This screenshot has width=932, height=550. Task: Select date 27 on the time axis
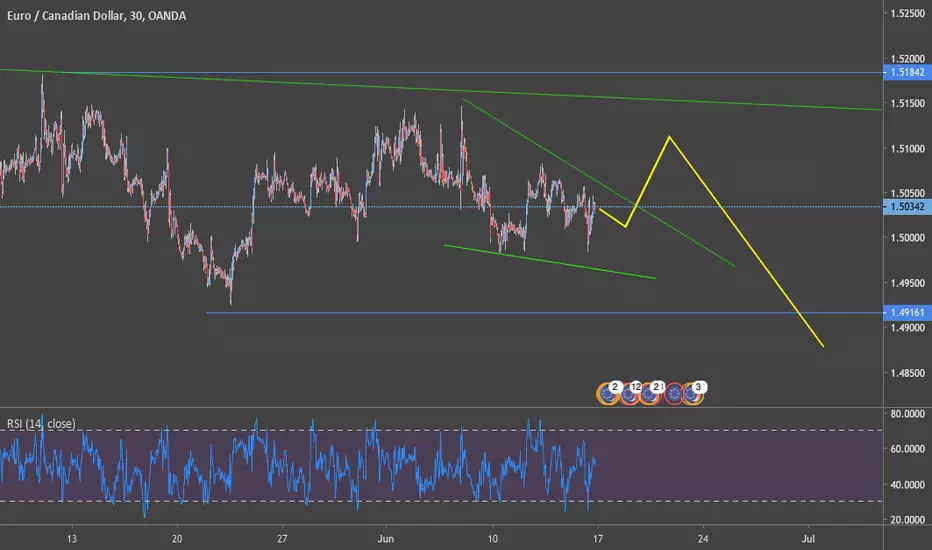click(282, 539)
